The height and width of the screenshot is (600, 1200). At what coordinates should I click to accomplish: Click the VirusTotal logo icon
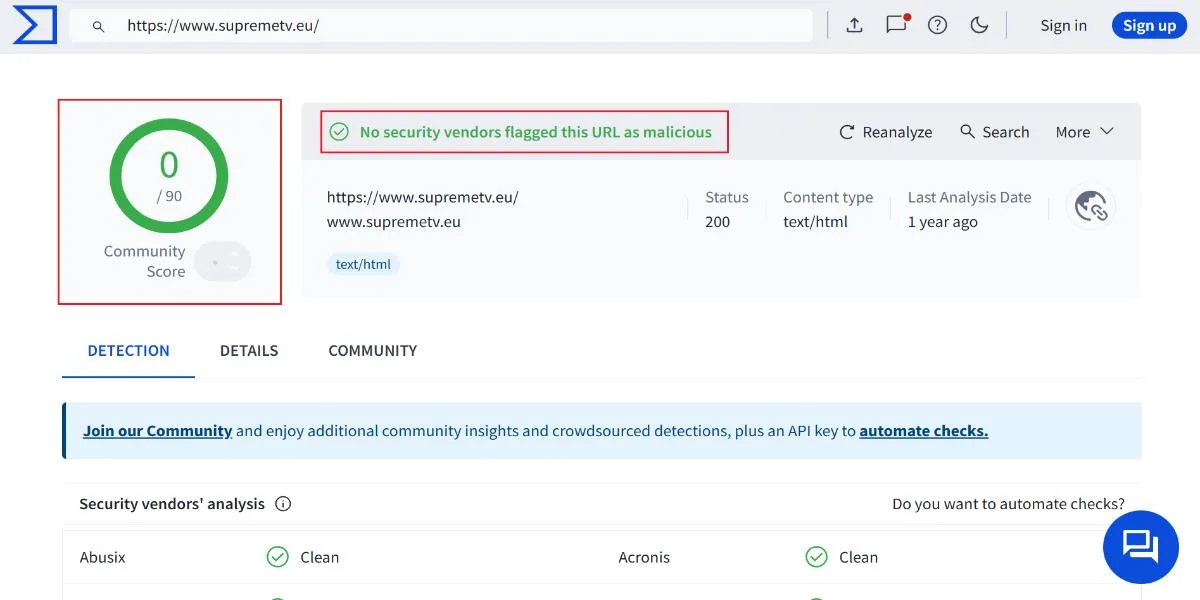tap(34, 25)
